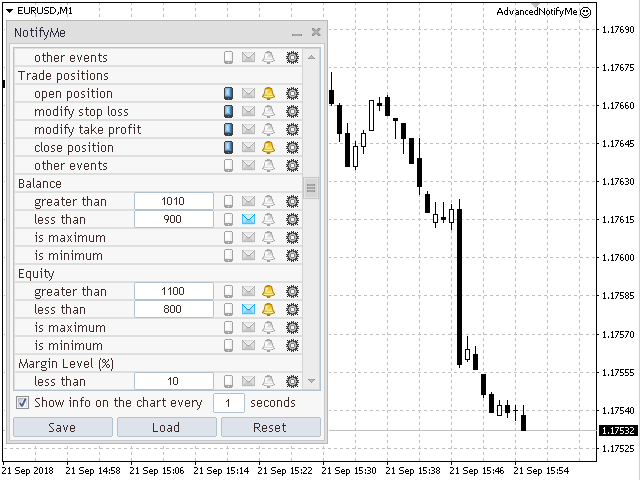Screen dimensions: 640x480
Task: Click the Balance greater than value field
Action: point(173,201)
